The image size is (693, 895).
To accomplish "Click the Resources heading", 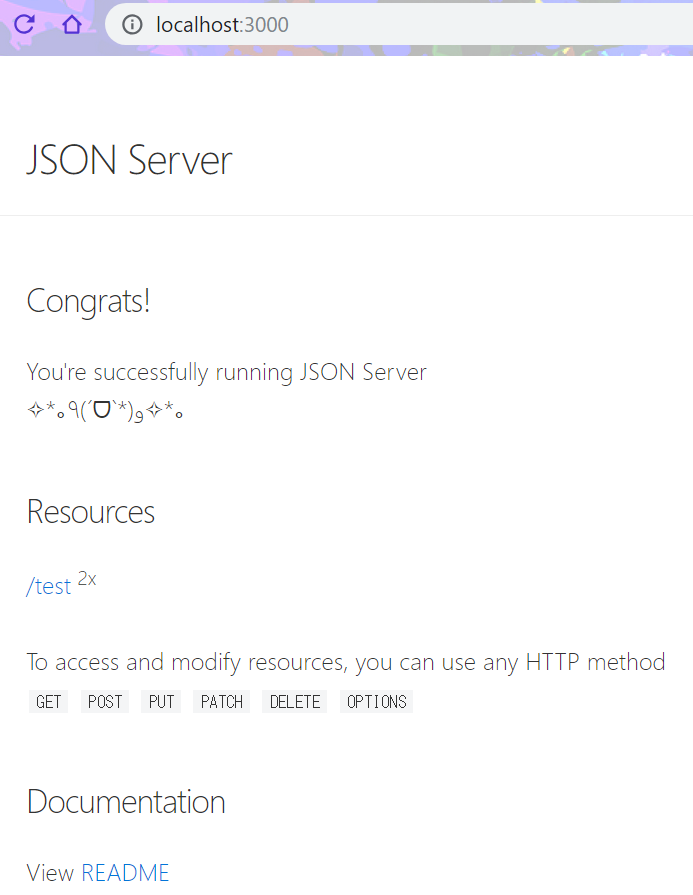I will (x=91, y=511).
